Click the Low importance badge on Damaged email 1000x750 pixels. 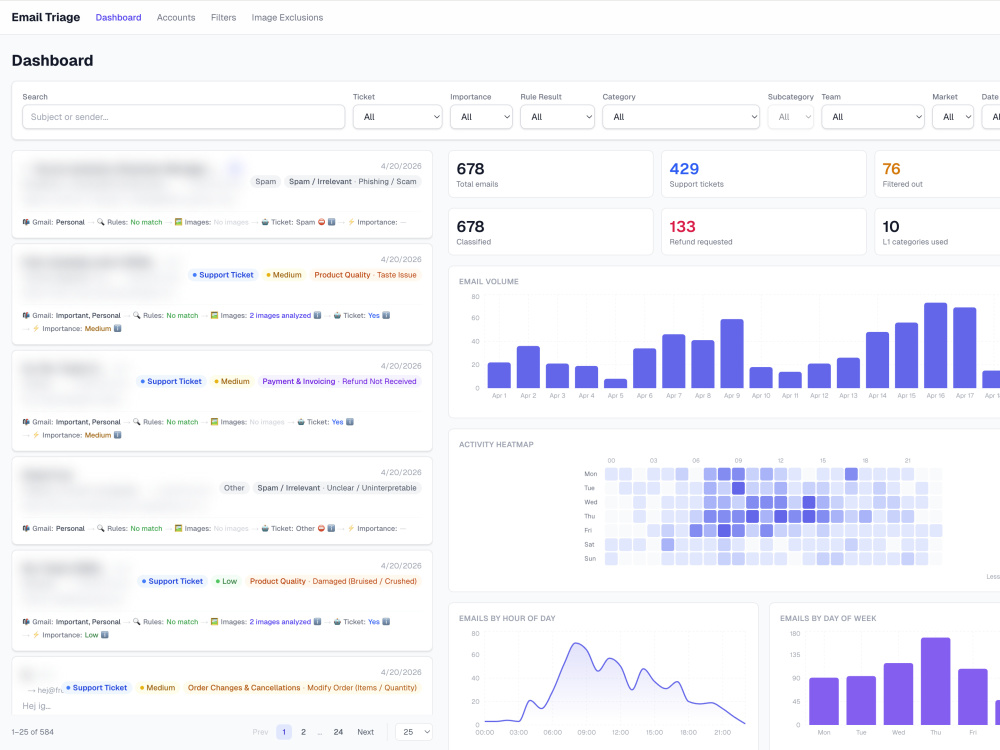point(226,581)
